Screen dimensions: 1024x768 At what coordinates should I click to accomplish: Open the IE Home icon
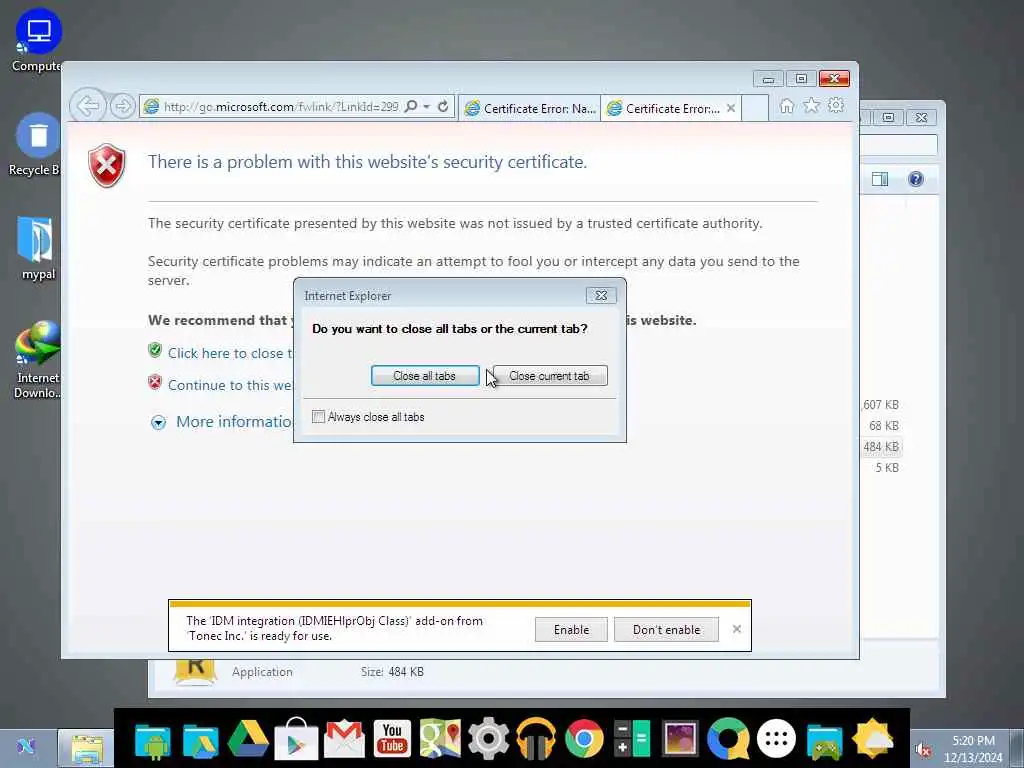click(x=787, y=106)
